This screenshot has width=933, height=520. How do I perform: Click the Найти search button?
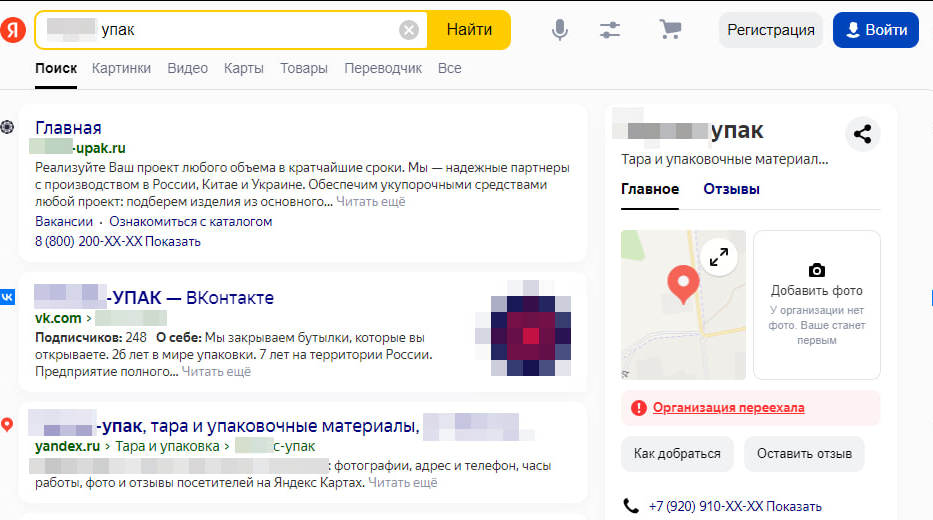469,30
